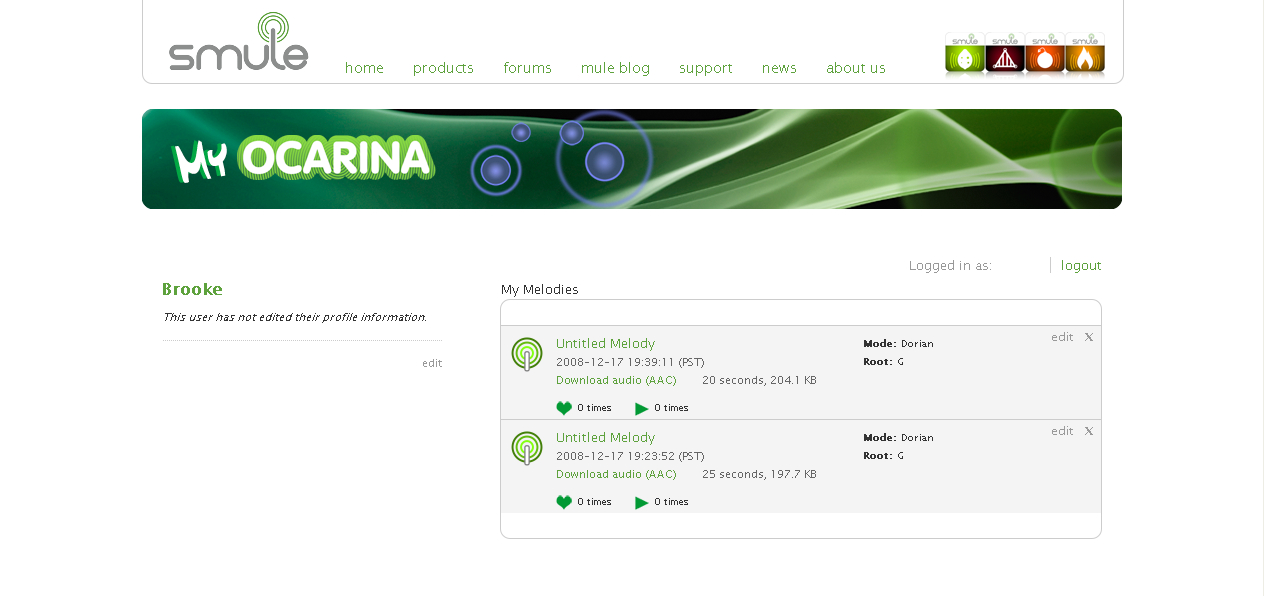Open the green Ocarina app icon
Viewport: 1264px width, 596px height.
click(964, 55)
